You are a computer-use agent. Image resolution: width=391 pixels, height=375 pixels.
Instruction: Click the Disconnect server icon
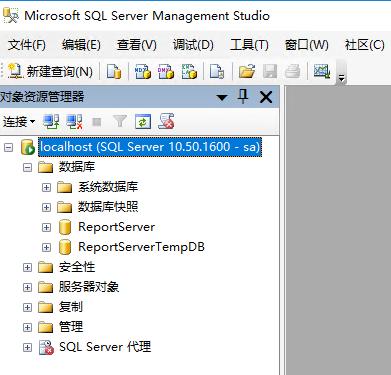tap(74, 122)
